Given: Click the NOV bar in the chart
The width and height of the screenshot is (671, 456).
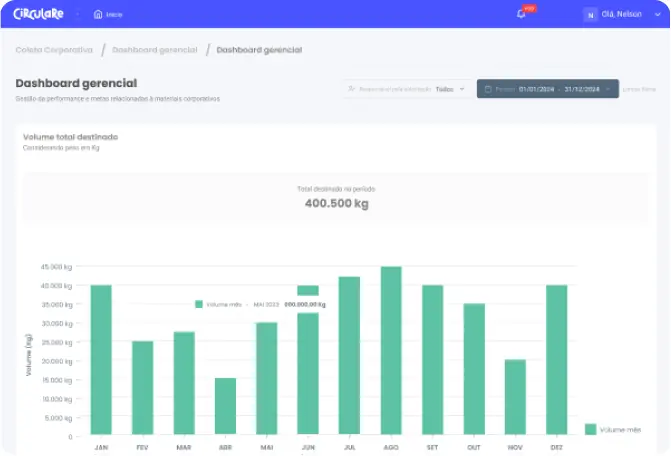Looking at the screenshot, I should point(515,397).
